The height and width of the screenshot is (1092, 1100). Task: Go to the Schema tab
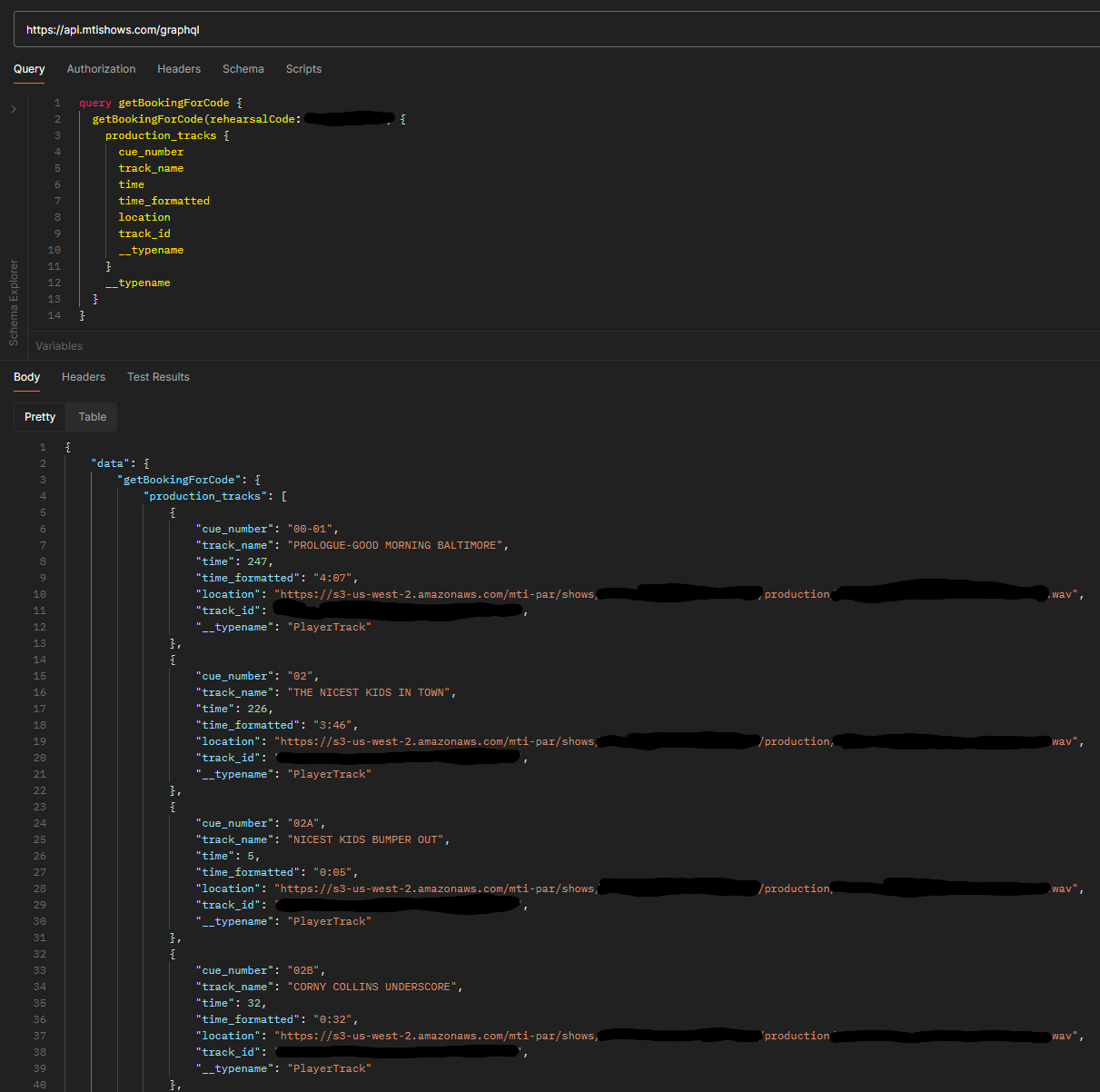point(243,69)
